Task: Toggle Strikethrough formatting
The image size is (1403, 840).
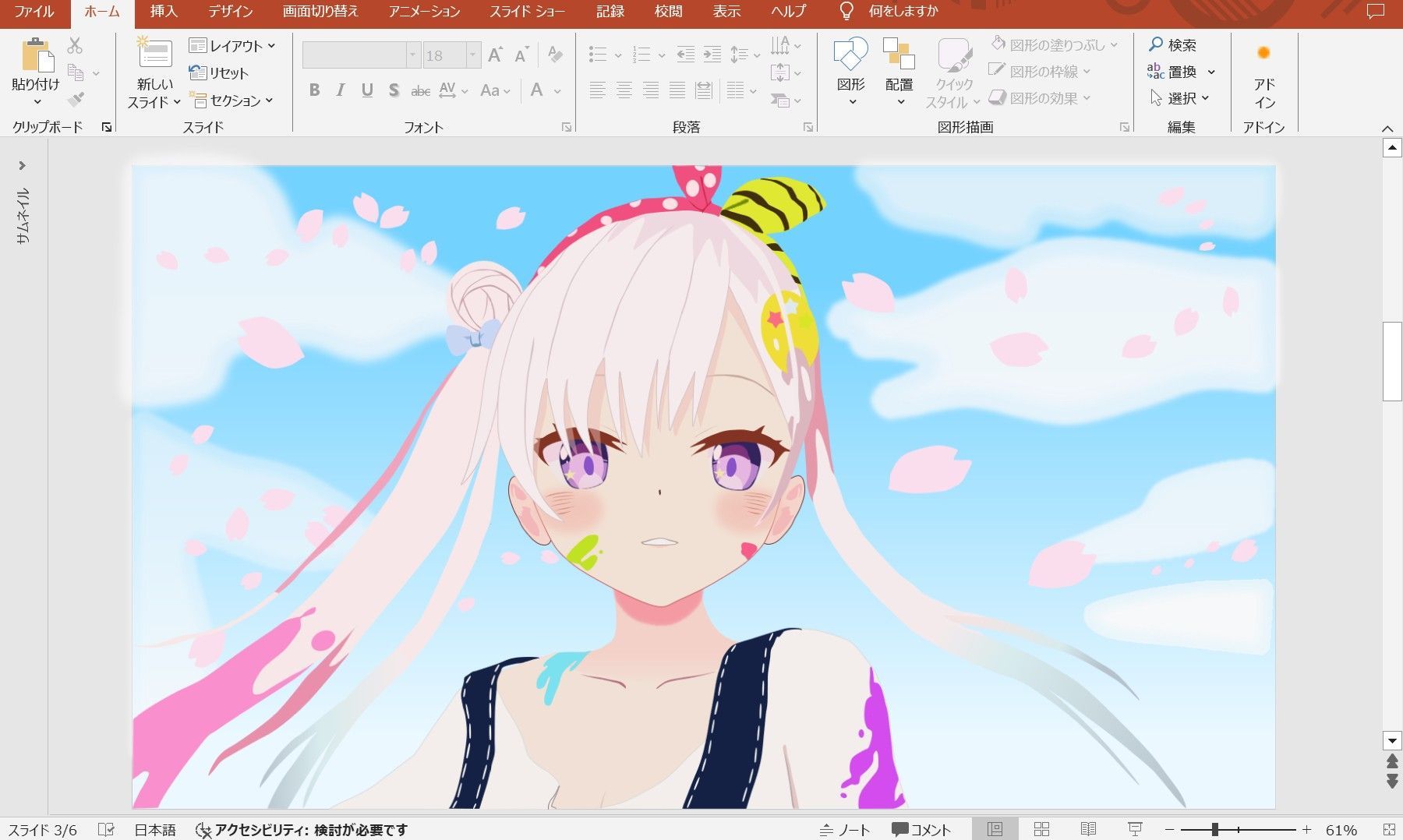Action: click(x=420, y=90)
